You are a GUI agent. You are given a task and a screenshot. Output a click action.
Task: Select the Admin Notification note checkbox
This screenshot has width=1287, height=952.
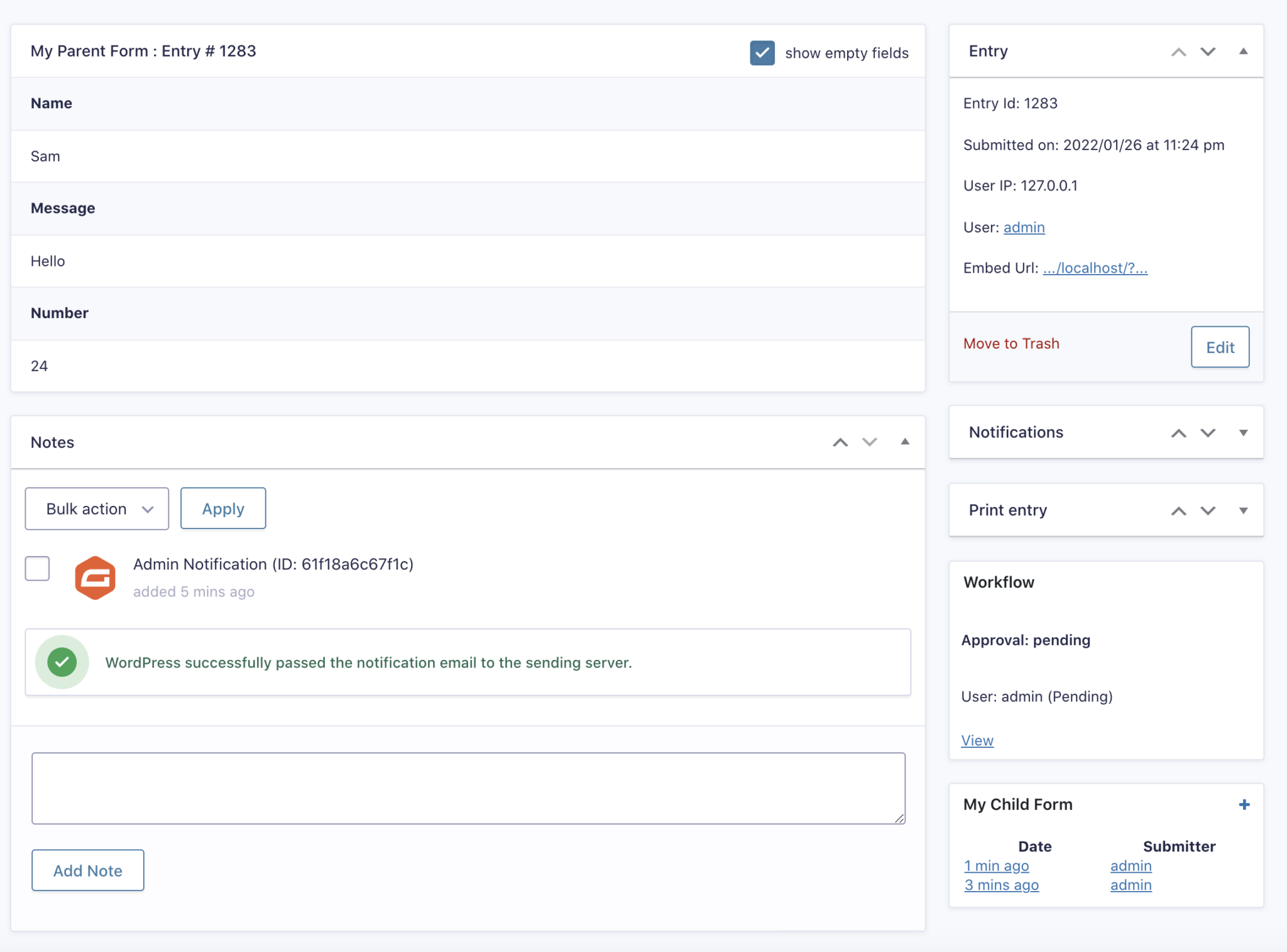coord(37,568)
